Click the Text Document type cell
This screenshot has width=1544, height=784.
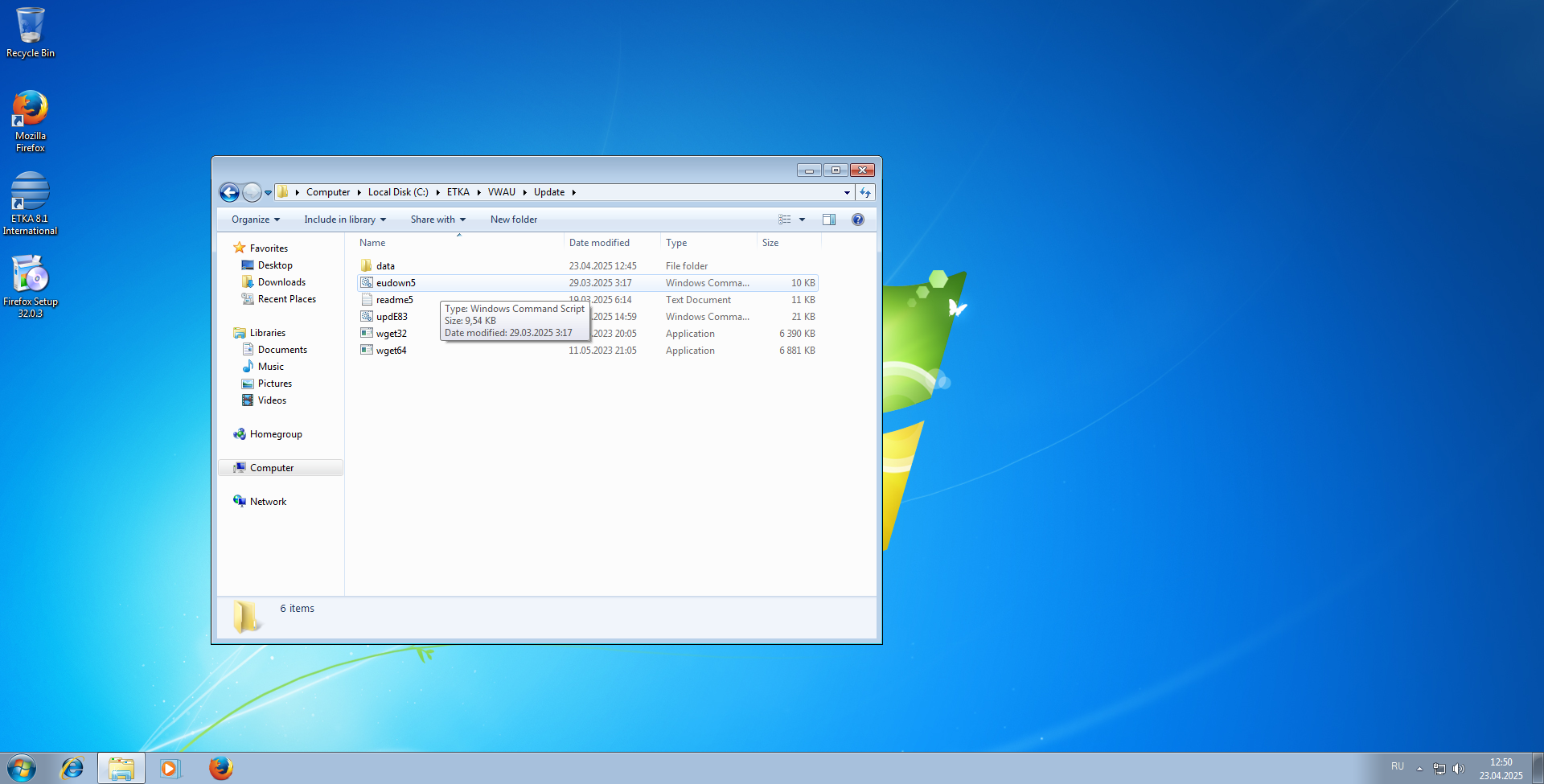click(698, 300)
